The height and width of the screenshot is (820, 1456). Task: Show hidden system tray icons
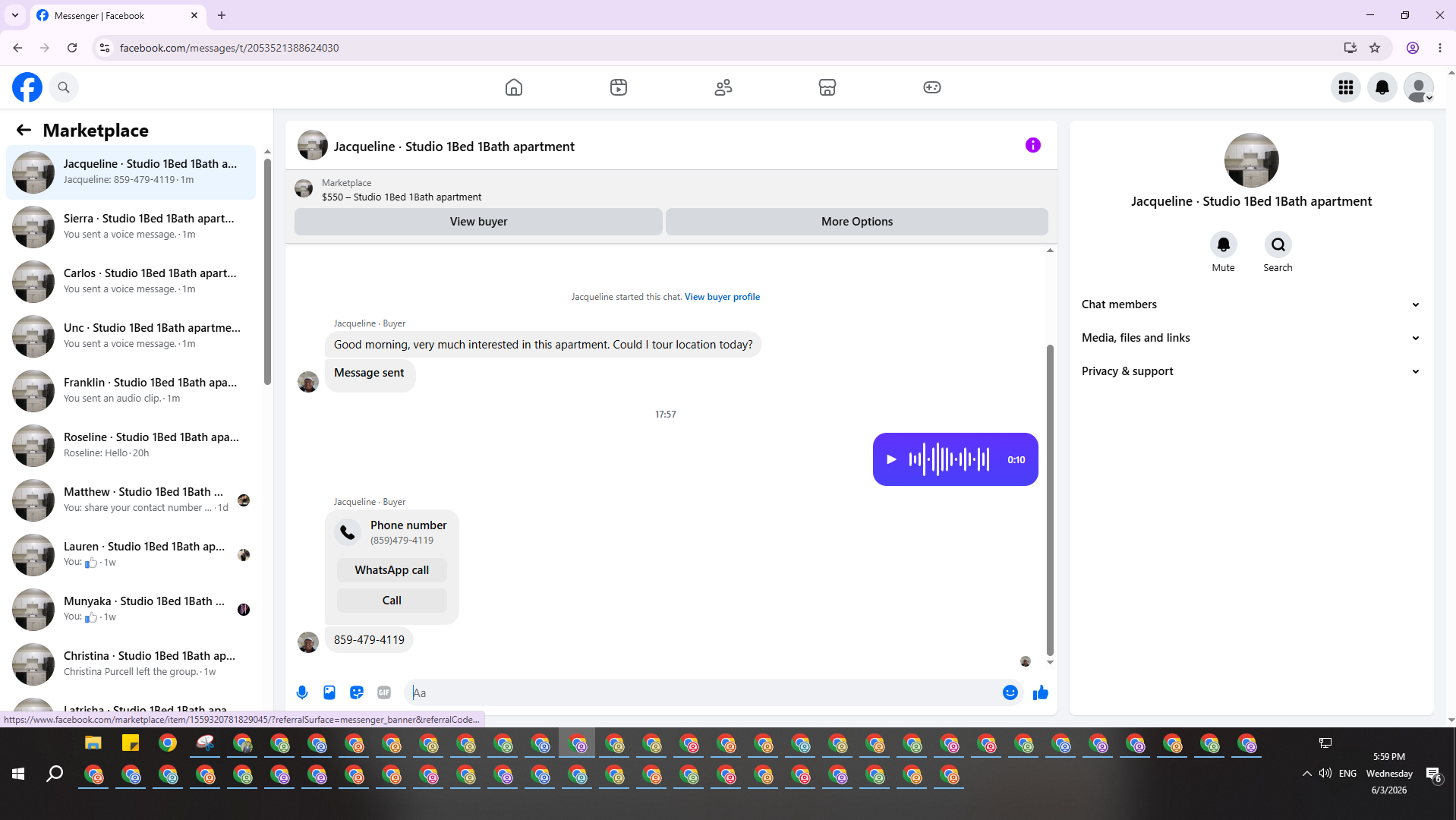1306,774
